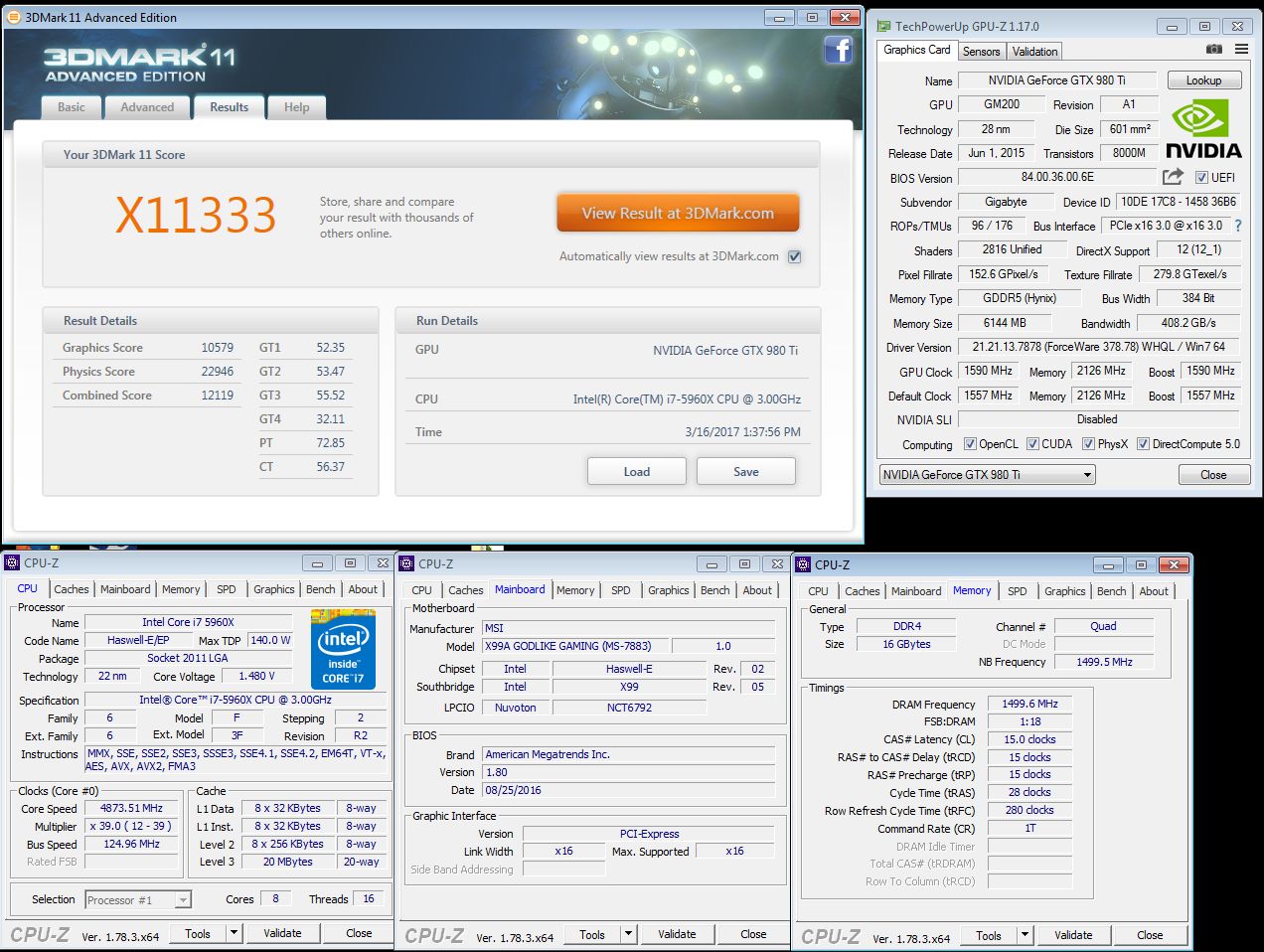Toggle automatically view results at 3DMark.com
The image size is (1264, 952).
coord(794,256)
